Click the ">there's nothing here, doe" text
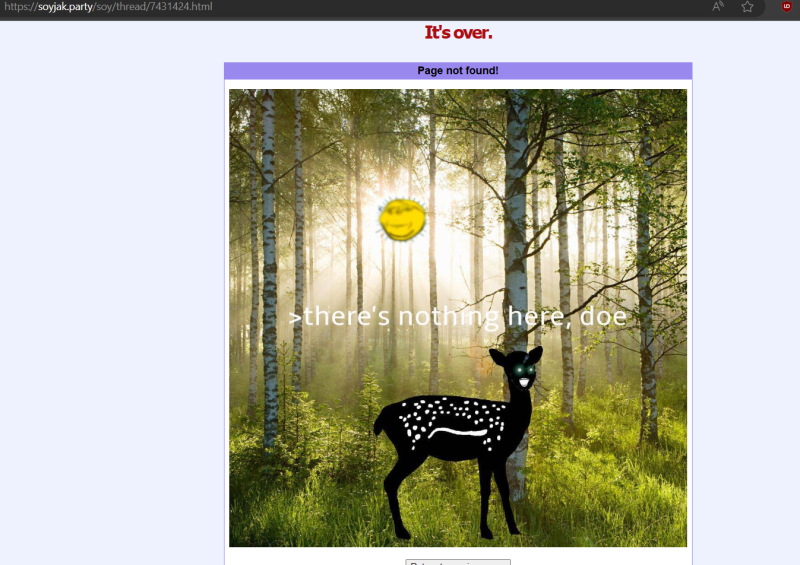Image resolution: width=800 pixels, height=565 pixels. coord(458,317)
